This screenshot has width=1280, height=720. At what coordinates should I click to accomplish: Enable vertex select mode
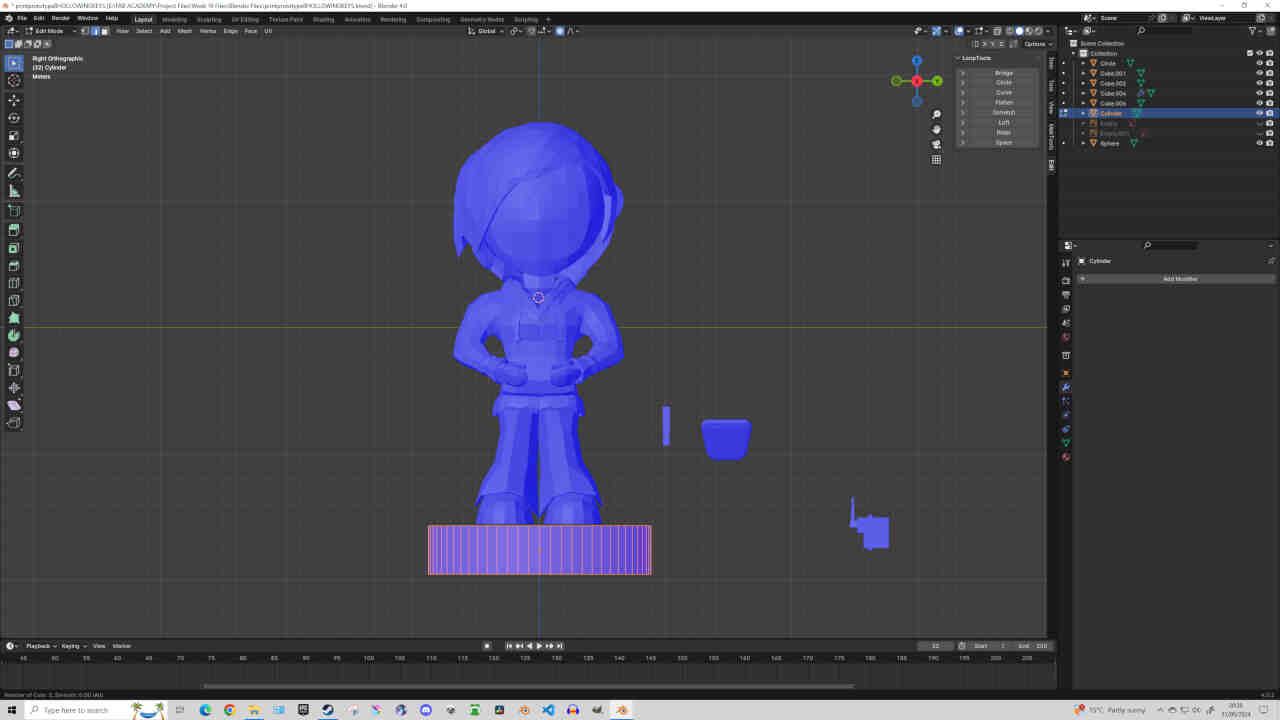(x=87, y=31)
